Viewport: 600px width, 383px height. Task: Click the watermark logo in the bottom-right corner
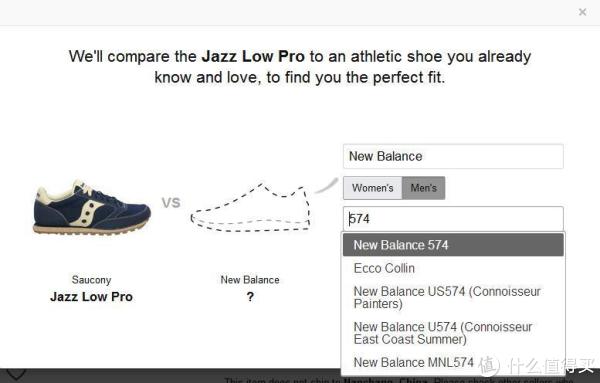(538, 365)
